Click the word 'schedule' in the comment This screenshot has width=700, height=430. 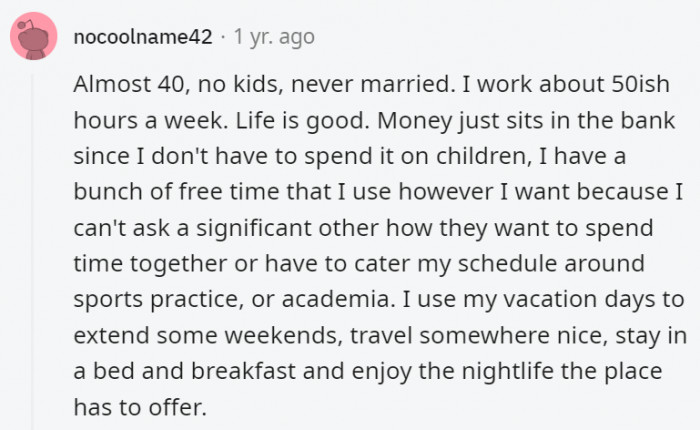(507, 263)
